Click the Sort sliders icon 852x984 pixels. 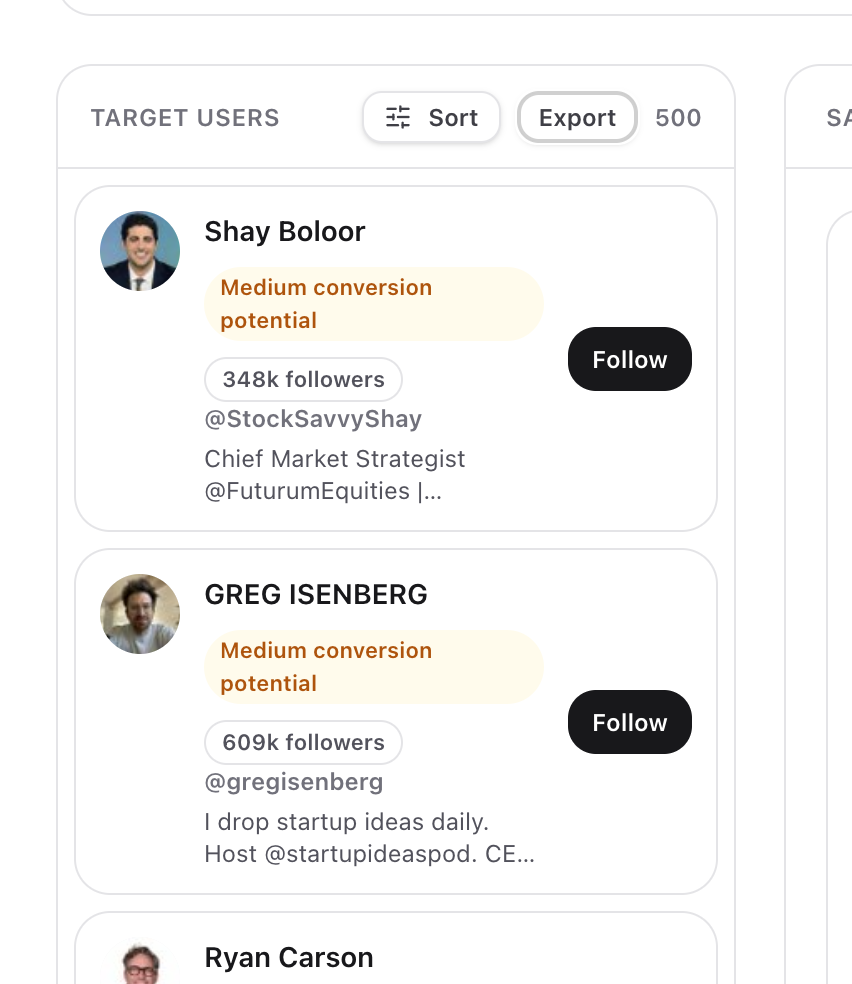tap(398, 118)
